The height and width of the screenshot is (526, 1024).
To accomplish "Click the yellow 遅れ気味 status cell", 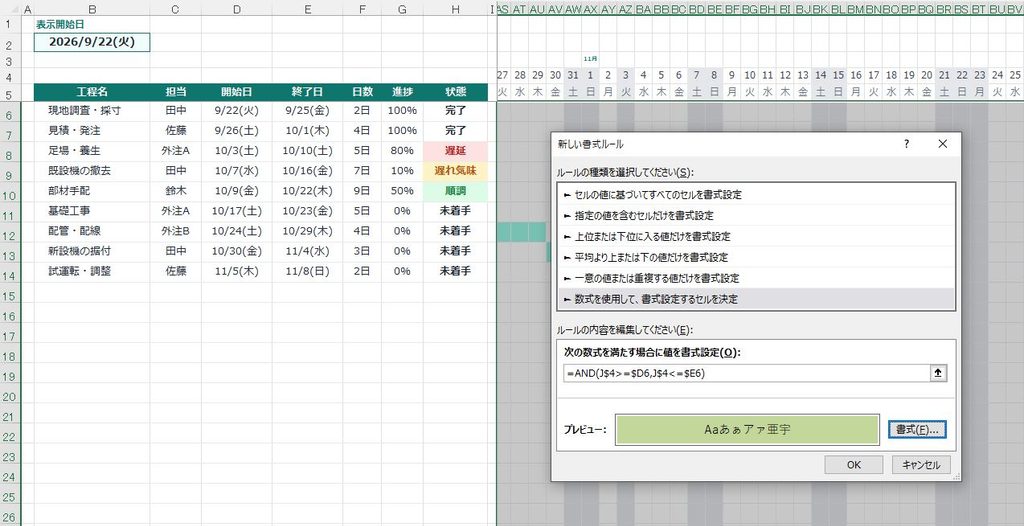I will [x=455, y=171].
